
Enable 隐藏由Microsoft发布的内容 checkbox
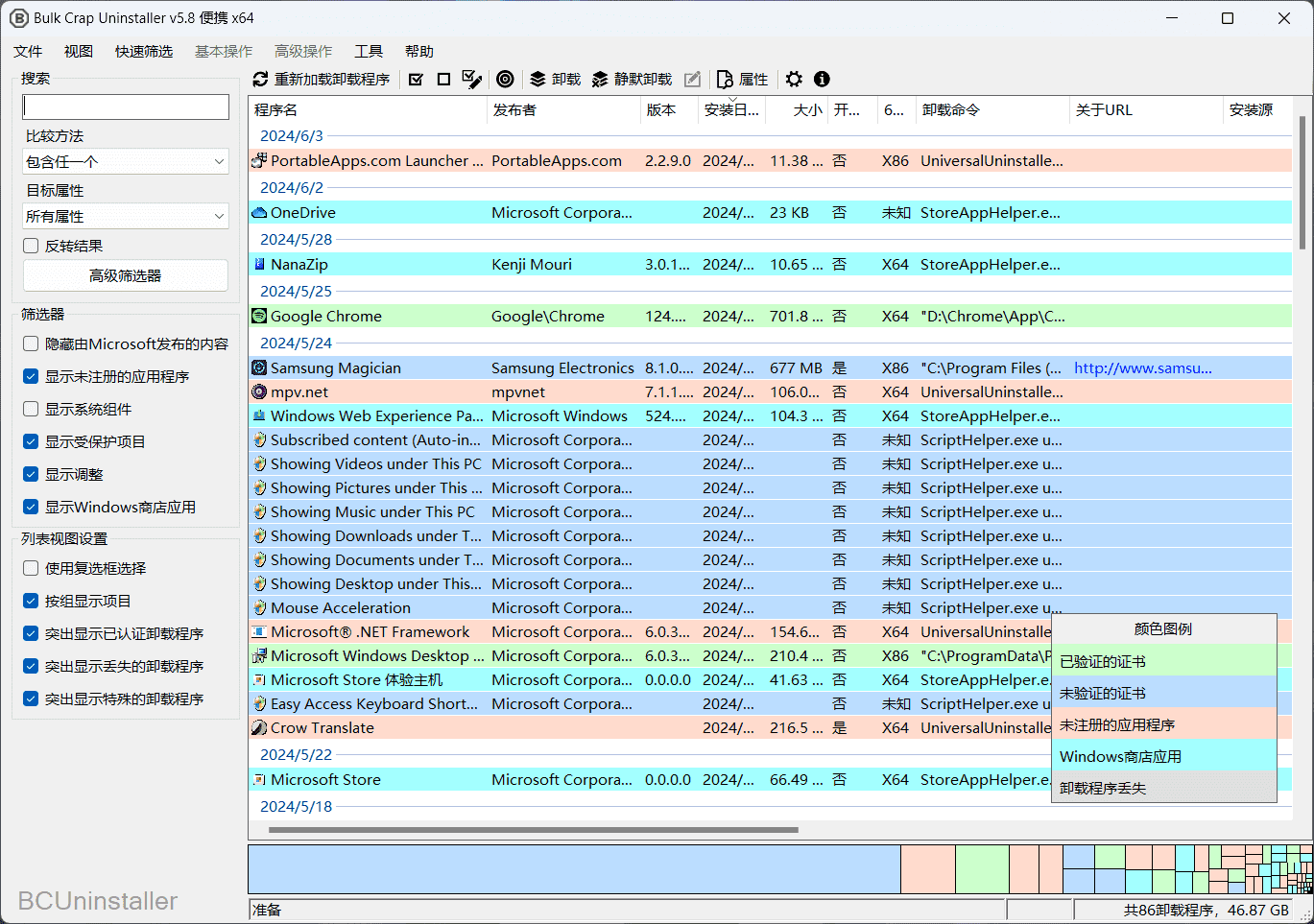pyautogui.click(x=31, y=344)
